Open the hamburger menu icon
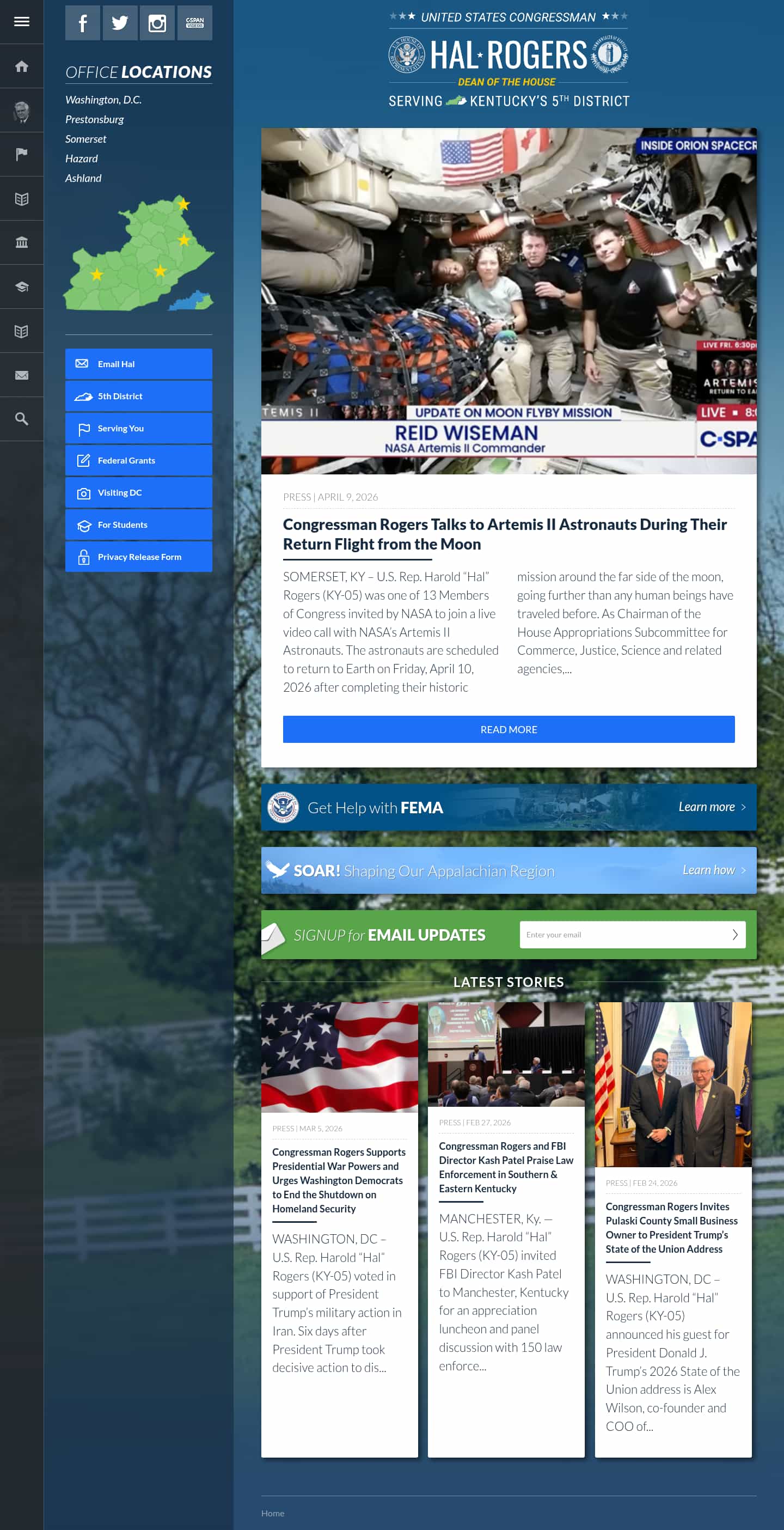Viewport: 784px width, 1530px height. (21, 21)
